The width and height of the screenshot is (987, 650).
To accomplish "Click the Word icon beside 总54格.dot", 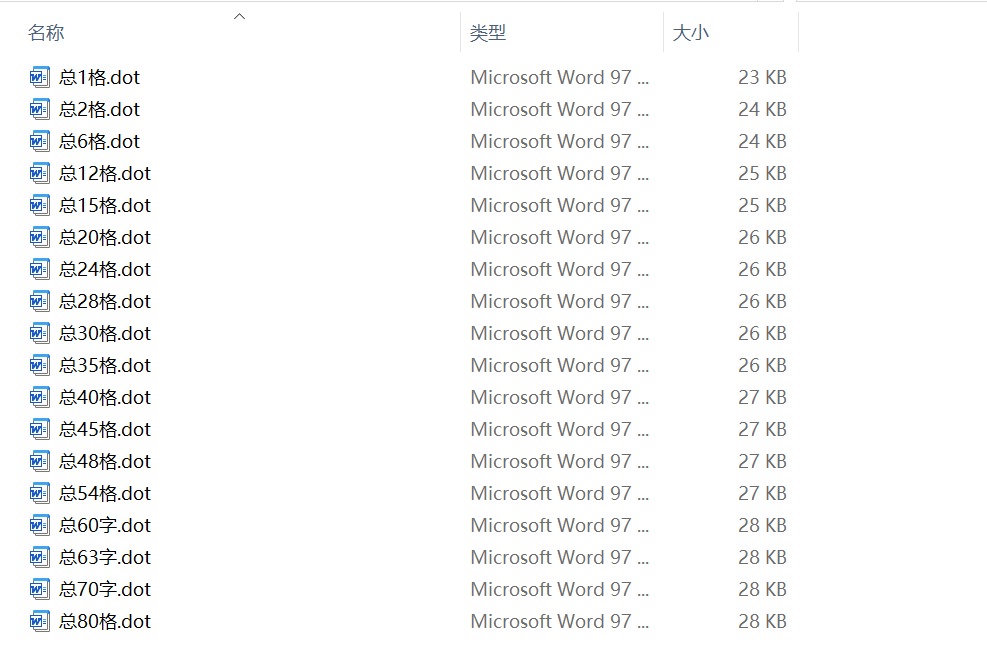I will pyautogui.click(x=39, y=494).
